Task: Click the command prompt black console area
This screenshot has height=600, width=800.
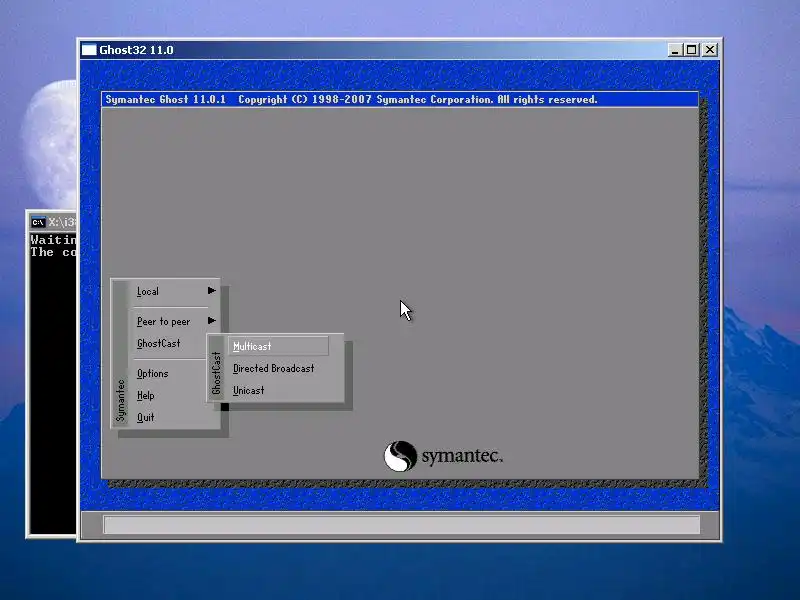Action: click(53, 383)
